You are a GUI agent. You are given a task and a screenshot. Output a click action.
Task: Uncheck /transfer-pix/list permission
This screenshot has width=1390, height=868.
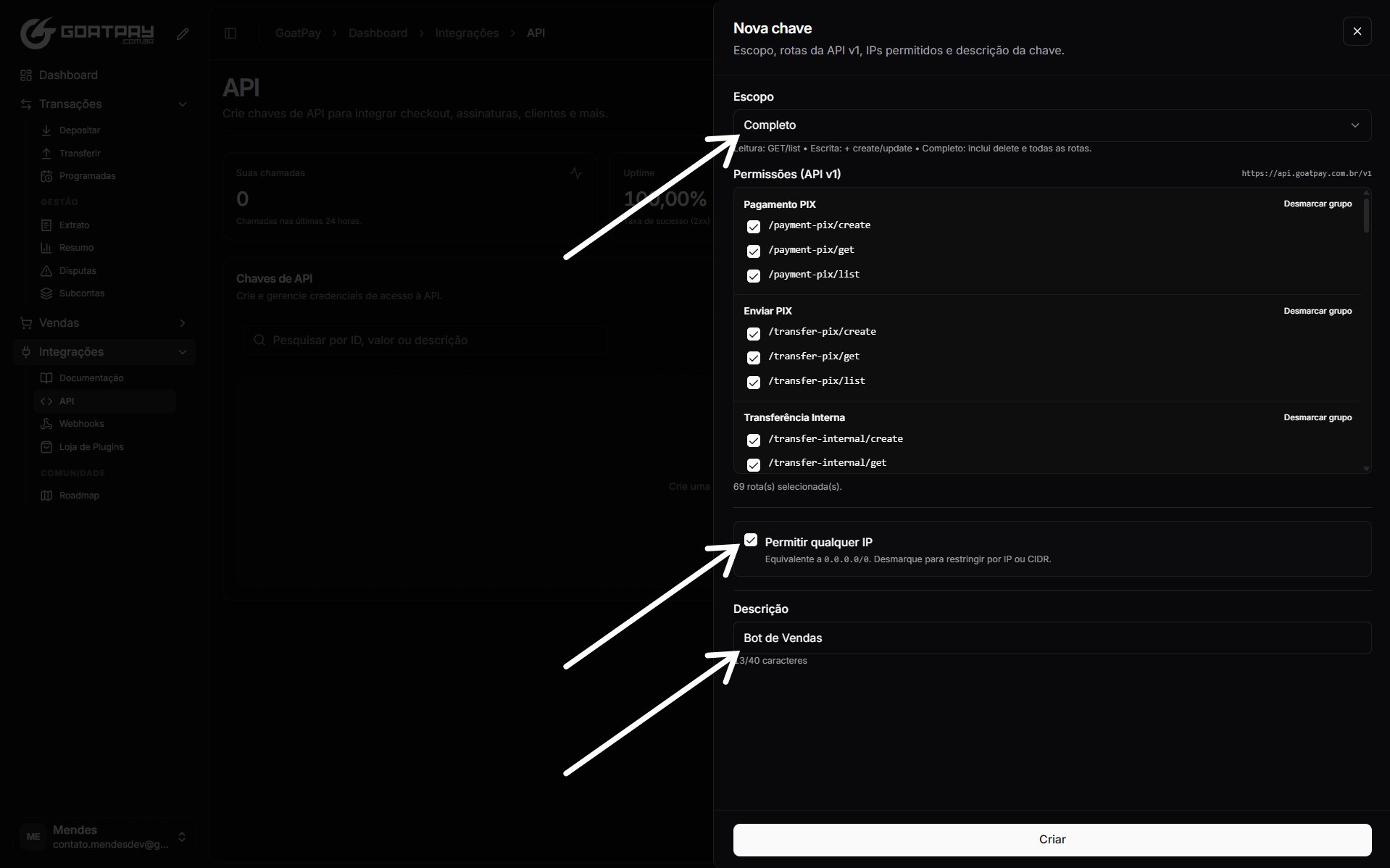pos(754,383)
